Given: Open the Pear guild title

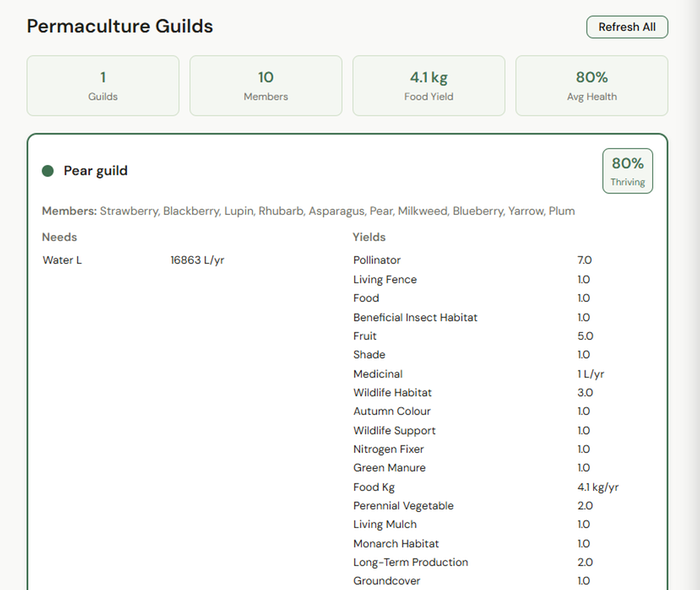Looking at the screenshot, I should coord(96,171).
